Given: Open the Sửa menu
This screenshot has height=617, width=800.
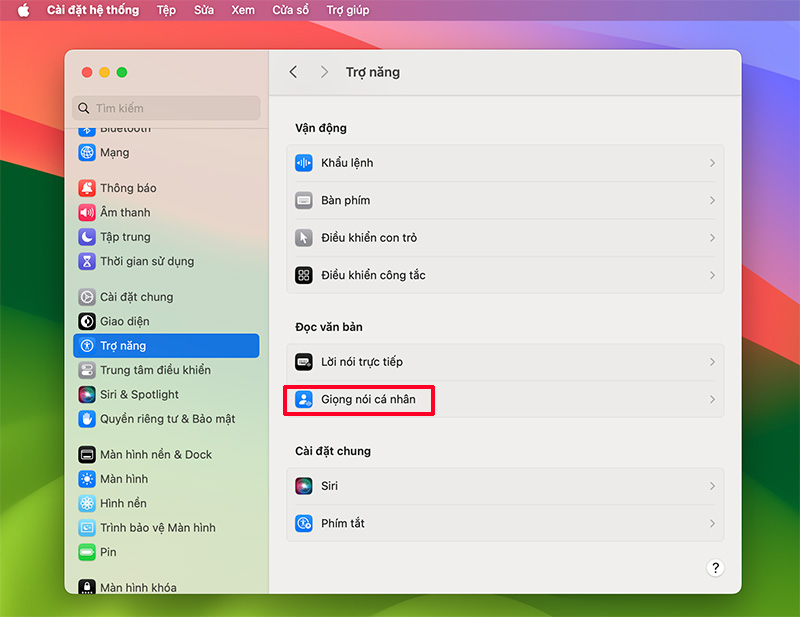Looking at the screenshot, I should [204, 10].
